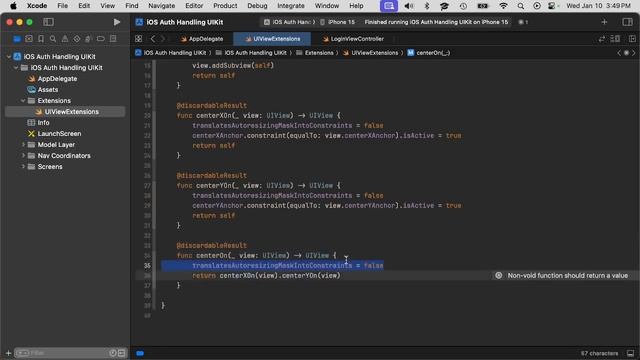Add an editor on the right
The height and width of the screenshot is (360, 640).
(632, 39)
